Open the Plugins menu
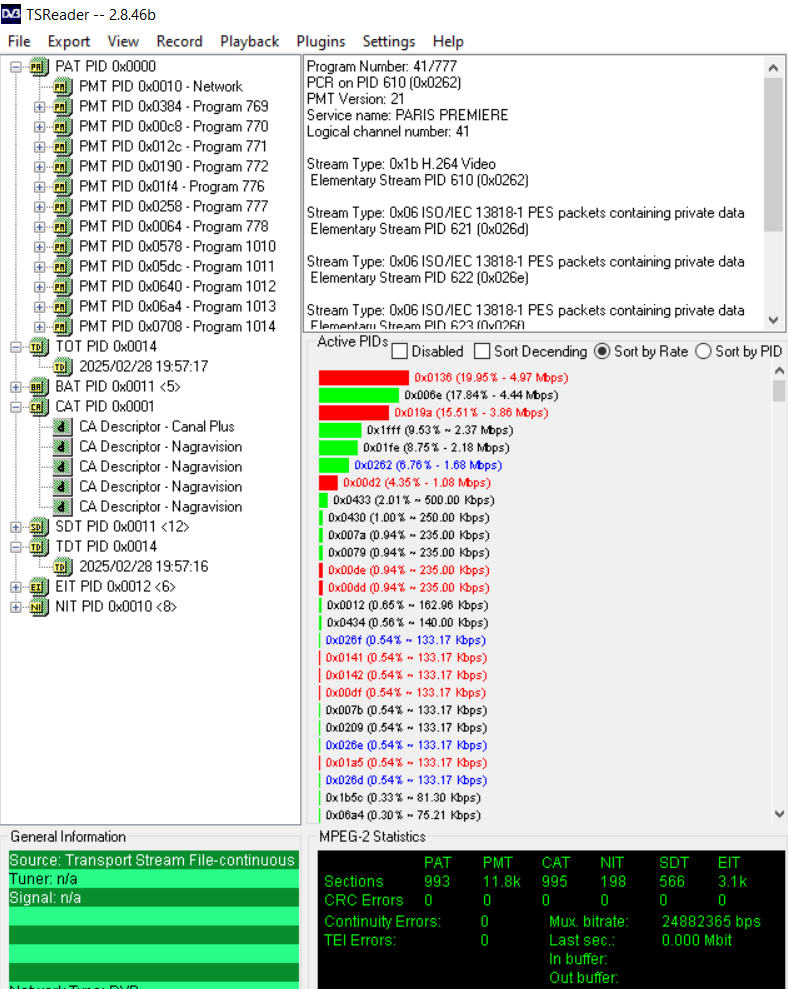The image size is (788, 989). pos(320,42)
